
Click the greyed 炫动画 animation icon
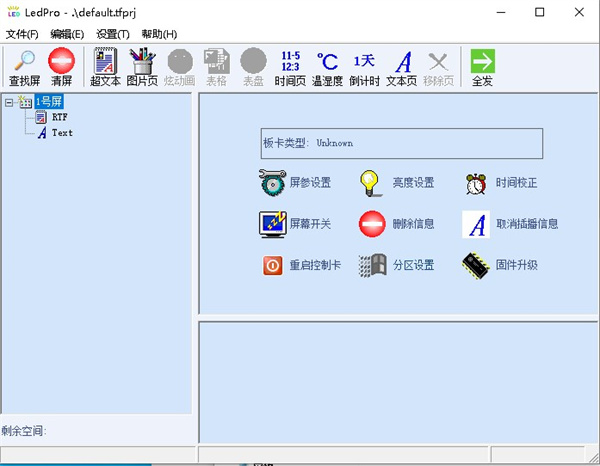tap(180, 61)
